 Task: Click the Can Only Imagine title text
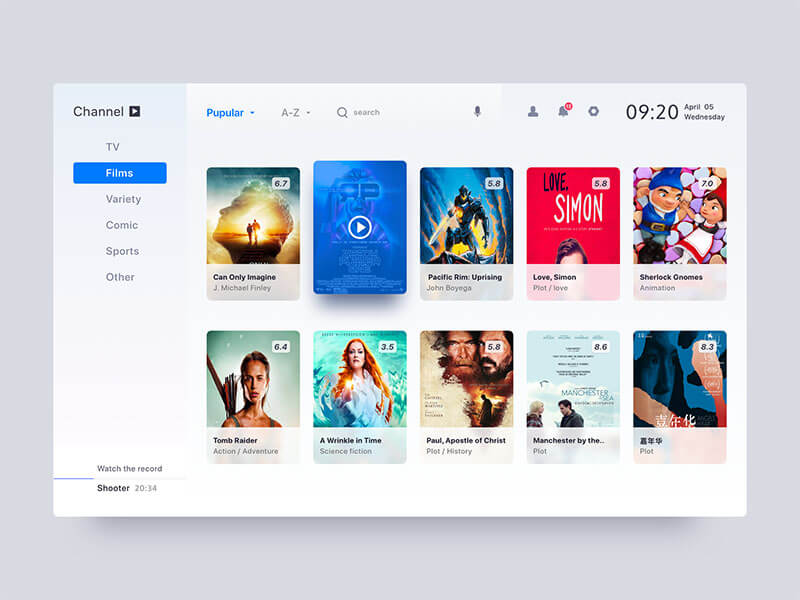[x=244, y=277]
